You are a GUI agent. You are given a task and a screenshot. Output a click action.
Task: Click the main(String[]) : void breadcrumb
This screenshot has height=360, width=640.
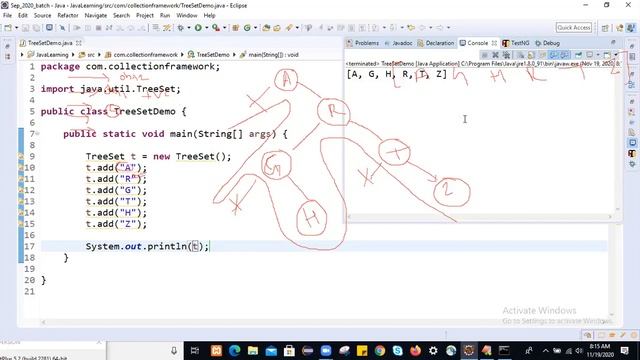pos(269,55)
